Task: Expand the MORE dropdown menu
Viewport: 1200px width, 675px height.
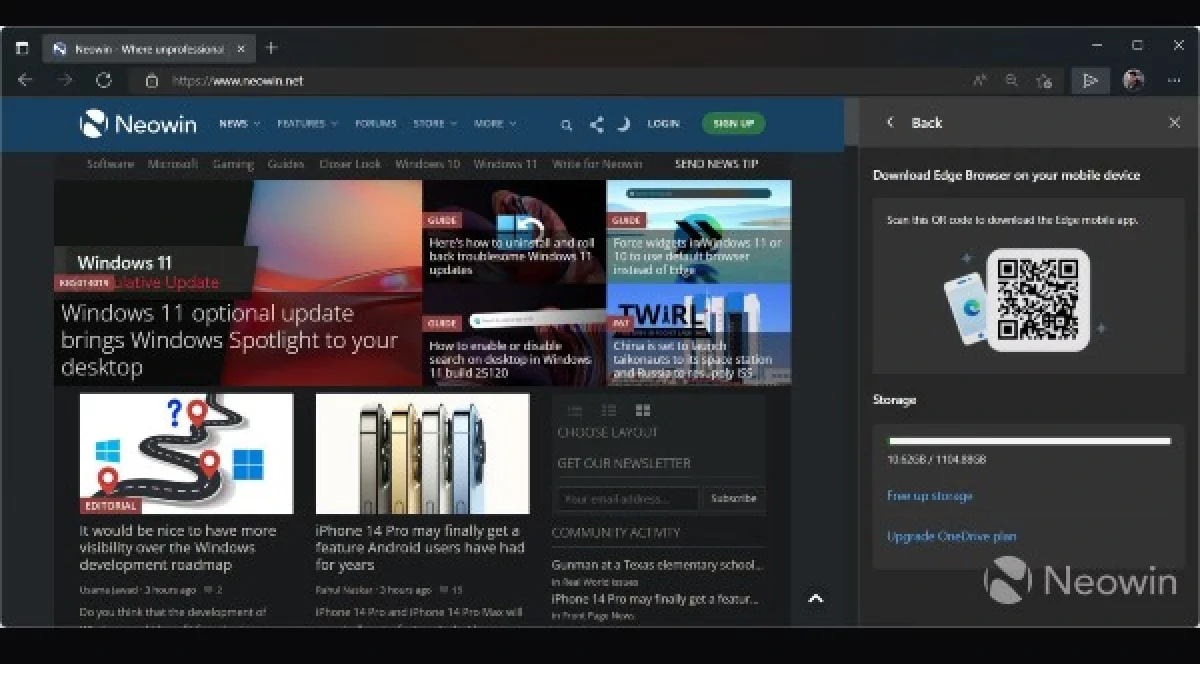Action: (495, 124)
